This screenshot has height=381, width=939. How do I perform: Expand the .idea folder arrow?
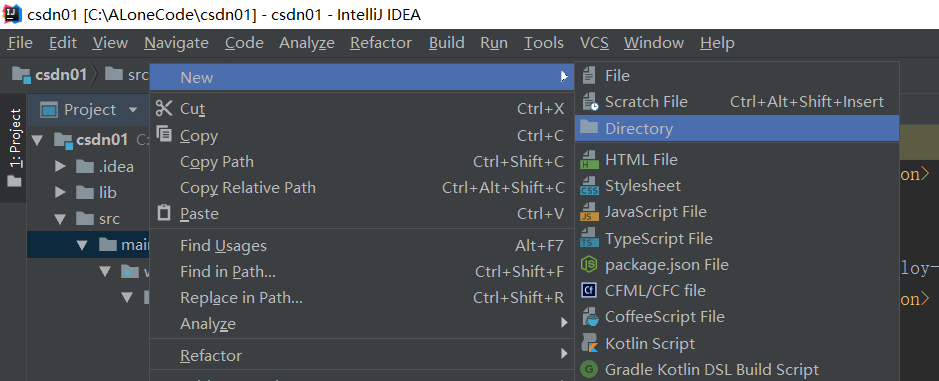point(60,167)
